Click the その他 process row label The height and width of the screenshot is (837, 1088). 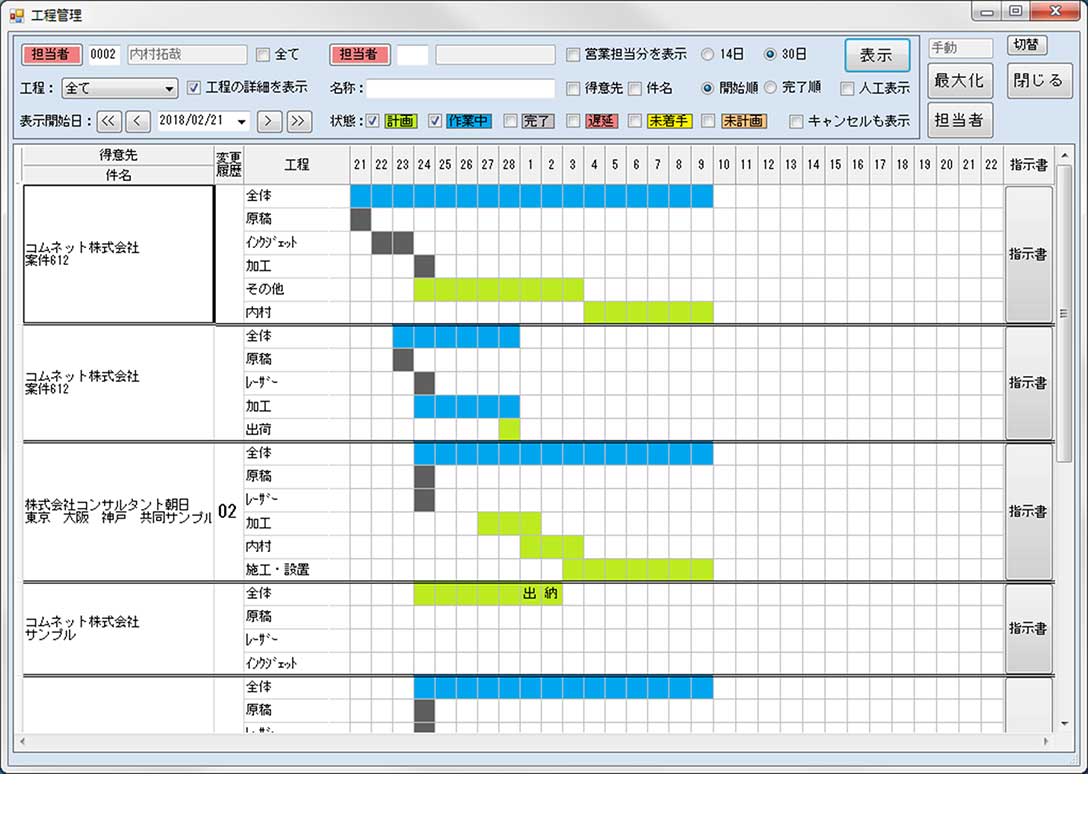coord(264,289)
